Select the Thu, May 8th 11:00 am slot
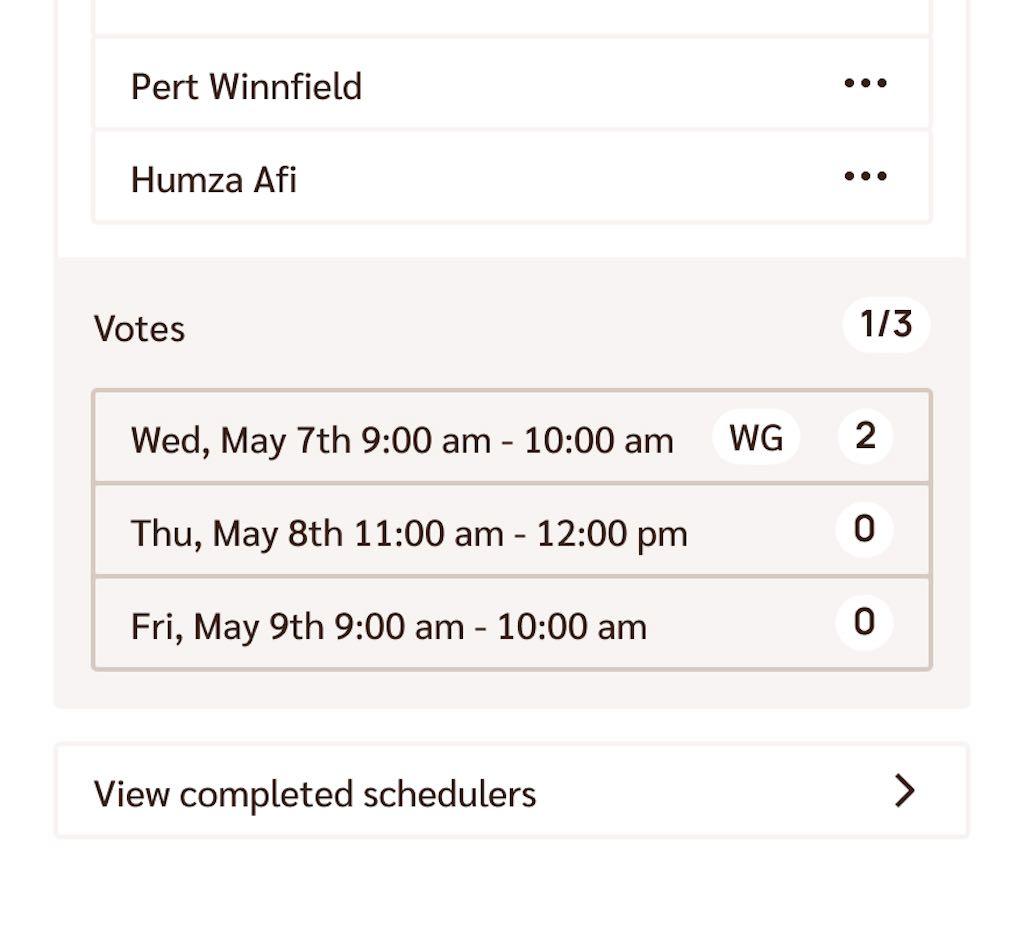This screenshot has width=1024, height=930. 512,530
